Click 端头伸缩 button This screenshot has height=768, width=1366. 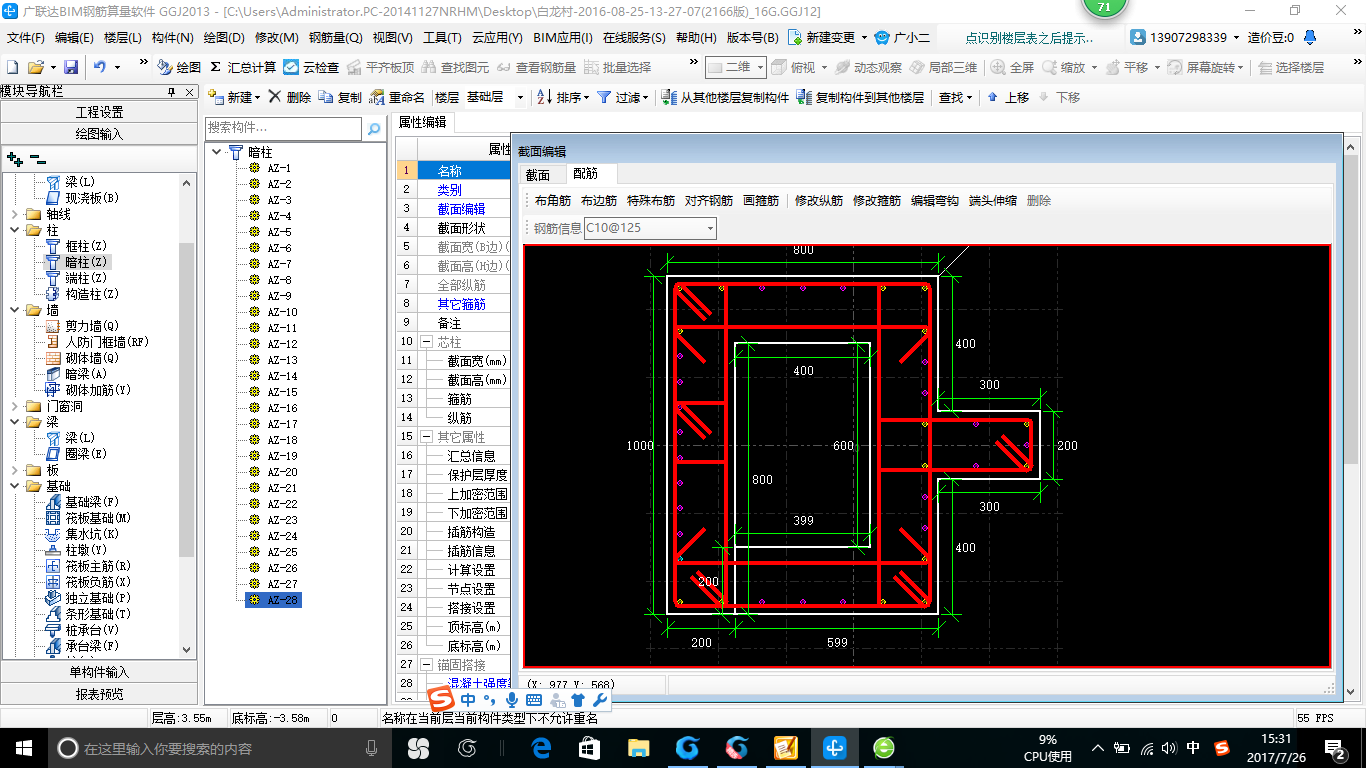[992, 201]
